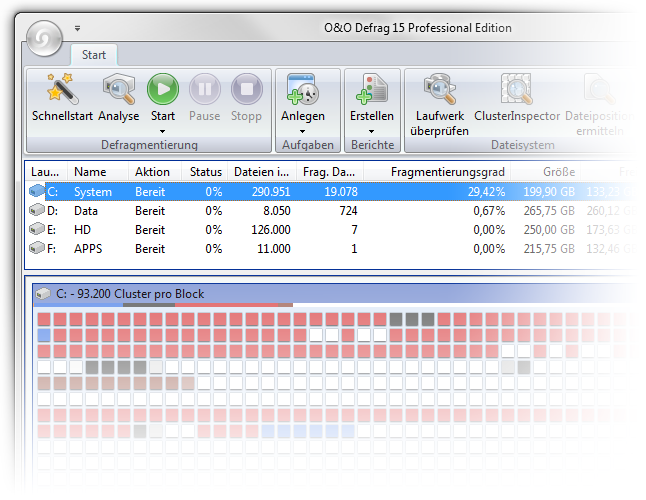Click the 215,75 GB size value
Image resolution: width=646 pixels, height=500 pixels.
pyautogui.click(x=549, y=249)
